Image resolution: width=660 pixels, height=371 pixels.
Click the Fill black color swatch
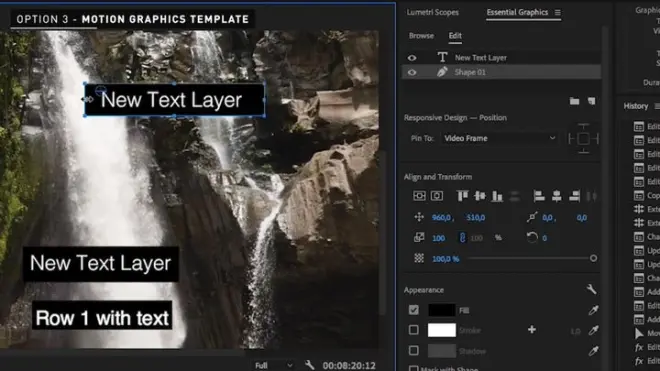pos(442,310)
